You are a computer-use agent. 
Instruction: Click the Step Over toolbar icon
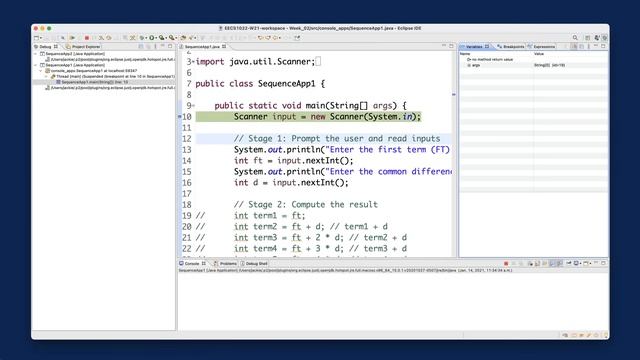[x=109, y=38]
